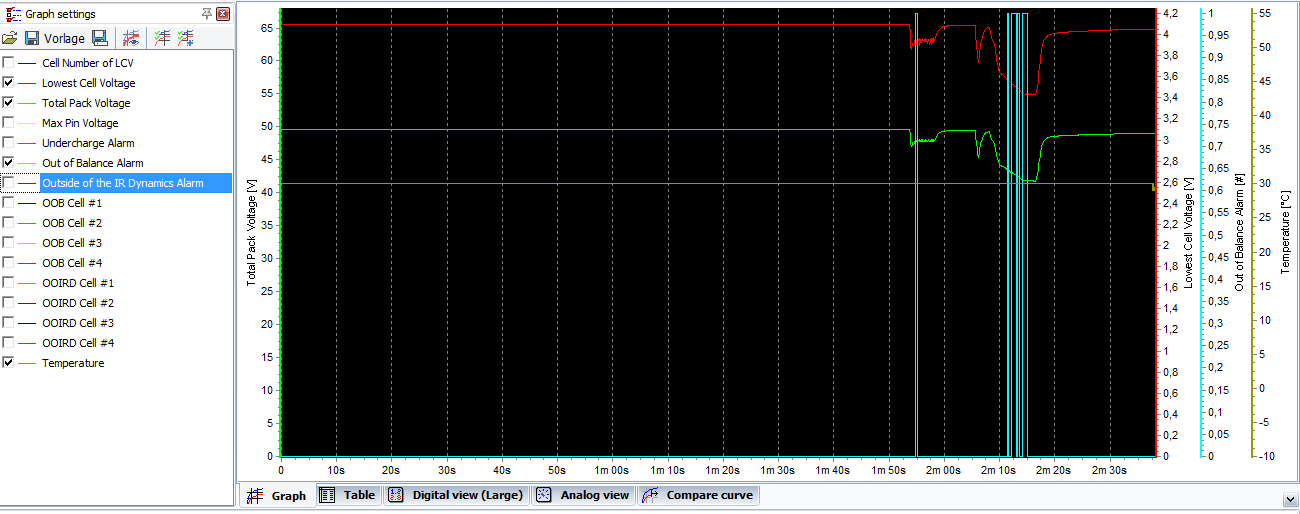Select the Graph tab
Screen dimensions: 1300x514
click(276, 495)
